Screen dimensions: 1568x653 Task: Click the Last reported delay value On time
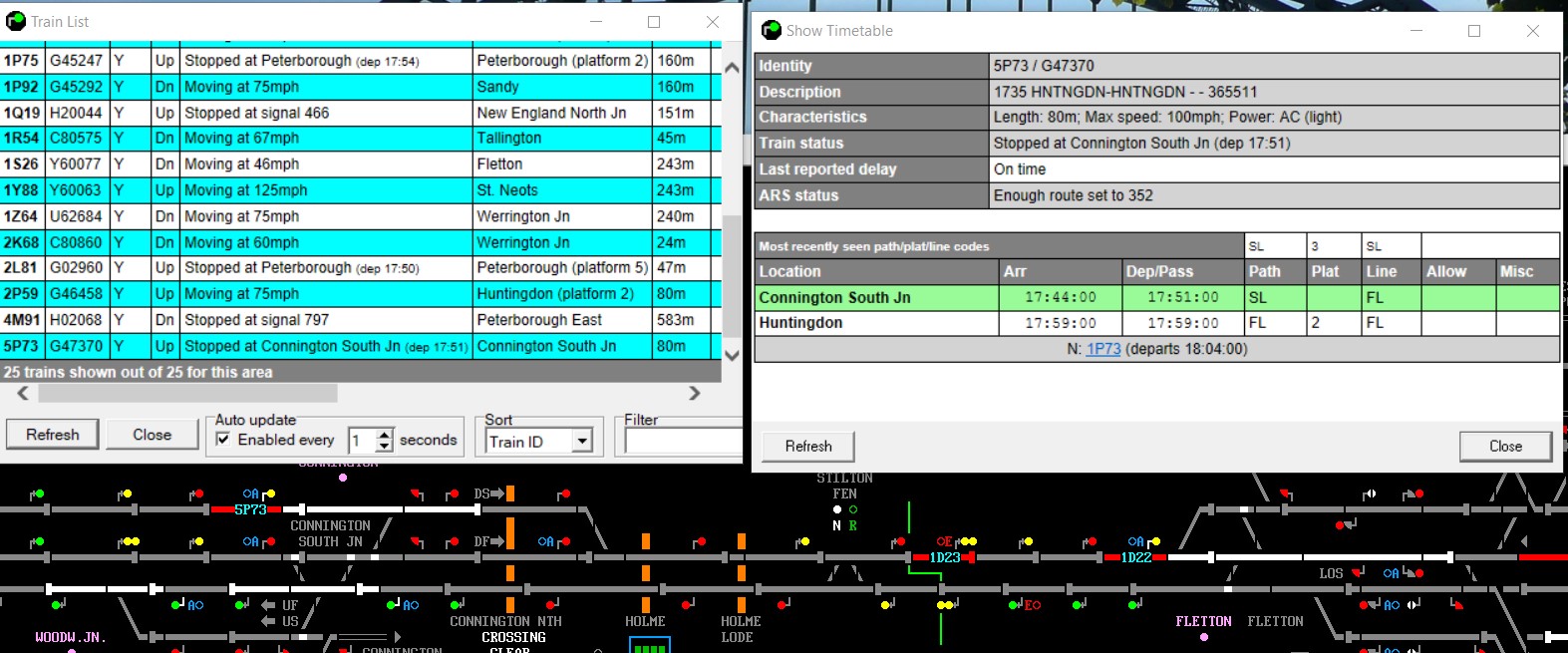(x=1020, y=169)
